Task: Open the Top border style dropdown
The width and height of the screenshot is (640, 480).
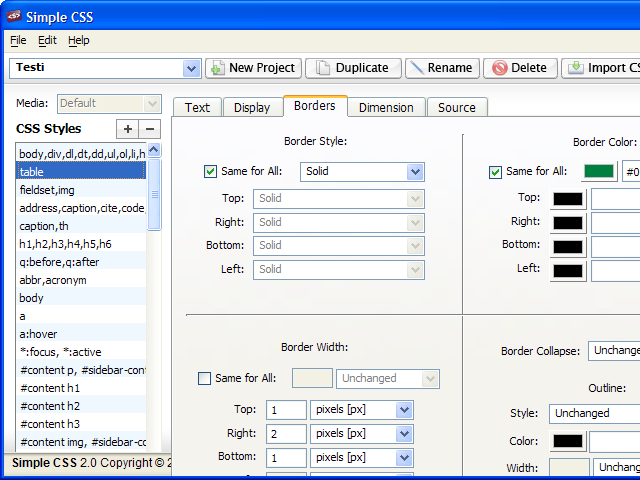Action: 339,199
